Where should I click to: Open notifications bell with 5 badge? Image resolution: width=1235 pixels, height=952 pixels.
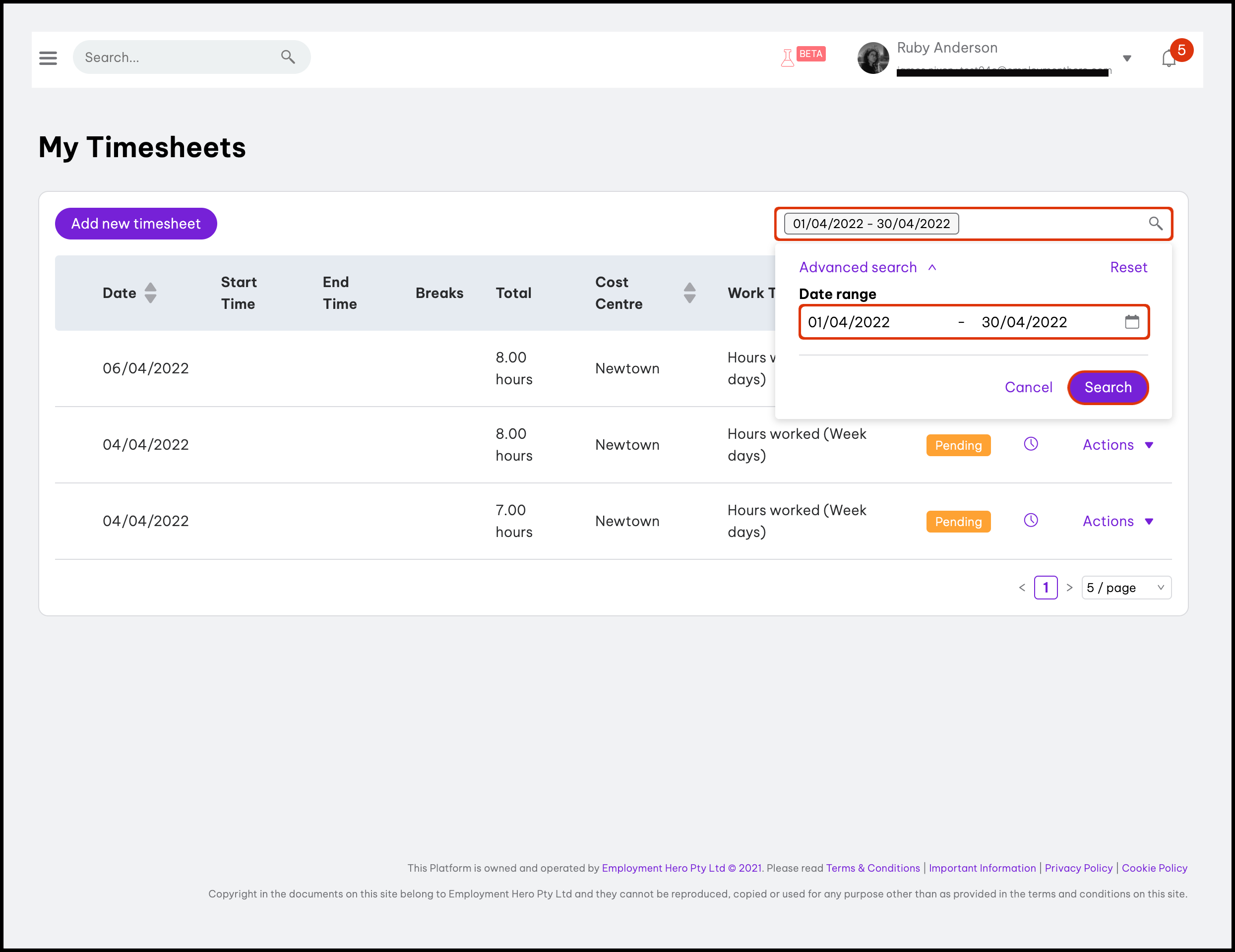click(1168, 58)
